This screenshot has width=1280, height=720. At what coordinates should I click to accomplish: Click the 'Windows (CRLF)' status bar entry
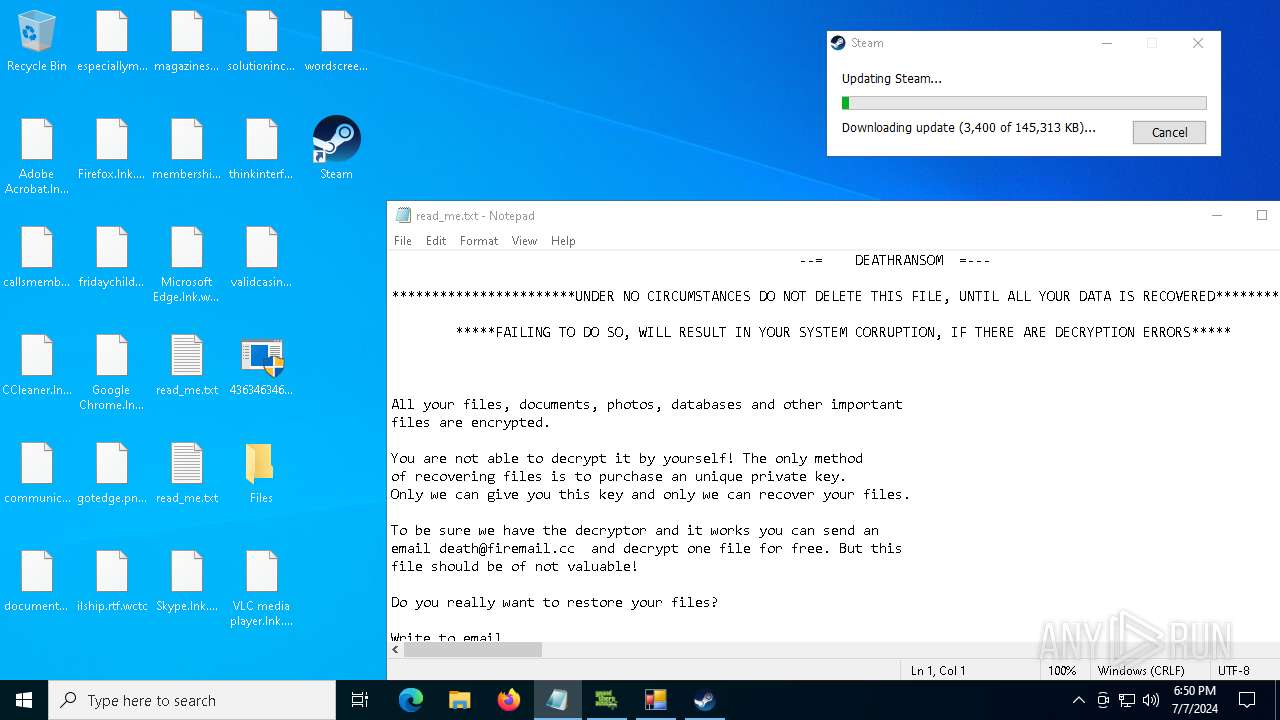pos(1141,671)
